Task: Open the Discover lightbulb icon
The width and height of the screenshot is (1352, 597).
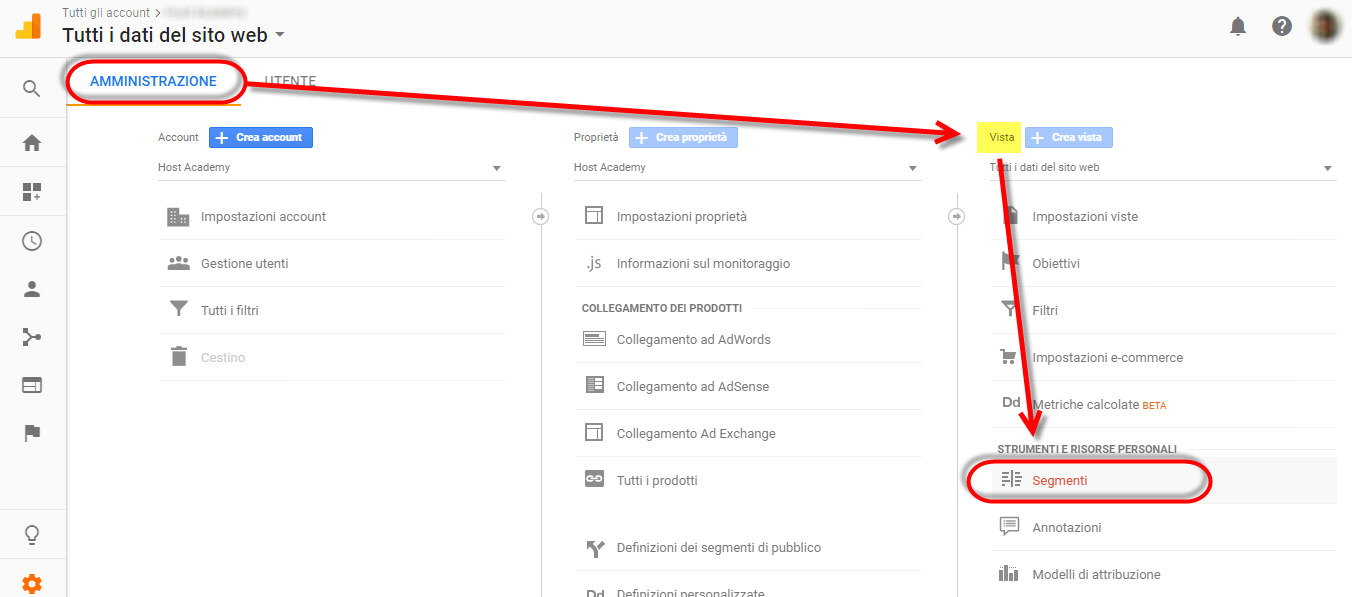Action: click(31, 533)
